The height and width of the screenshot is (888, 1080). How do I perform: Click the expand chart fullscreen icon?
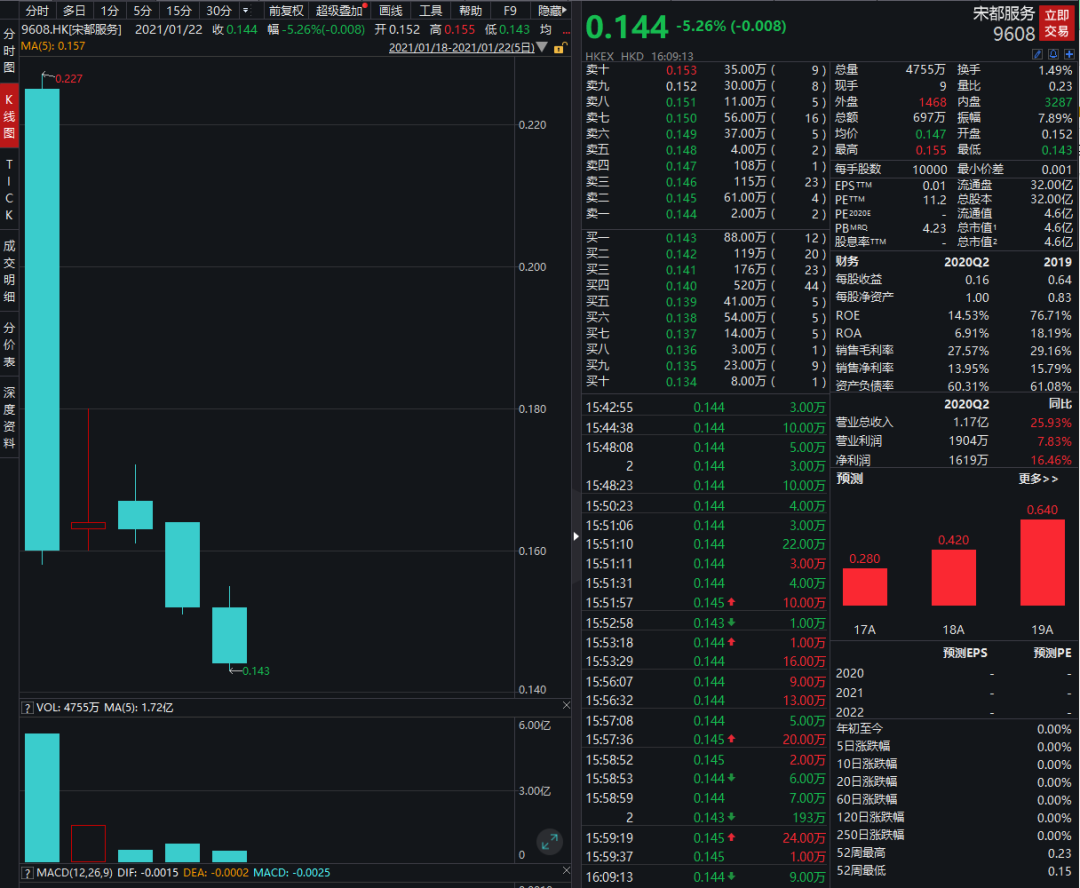(549, 842)
